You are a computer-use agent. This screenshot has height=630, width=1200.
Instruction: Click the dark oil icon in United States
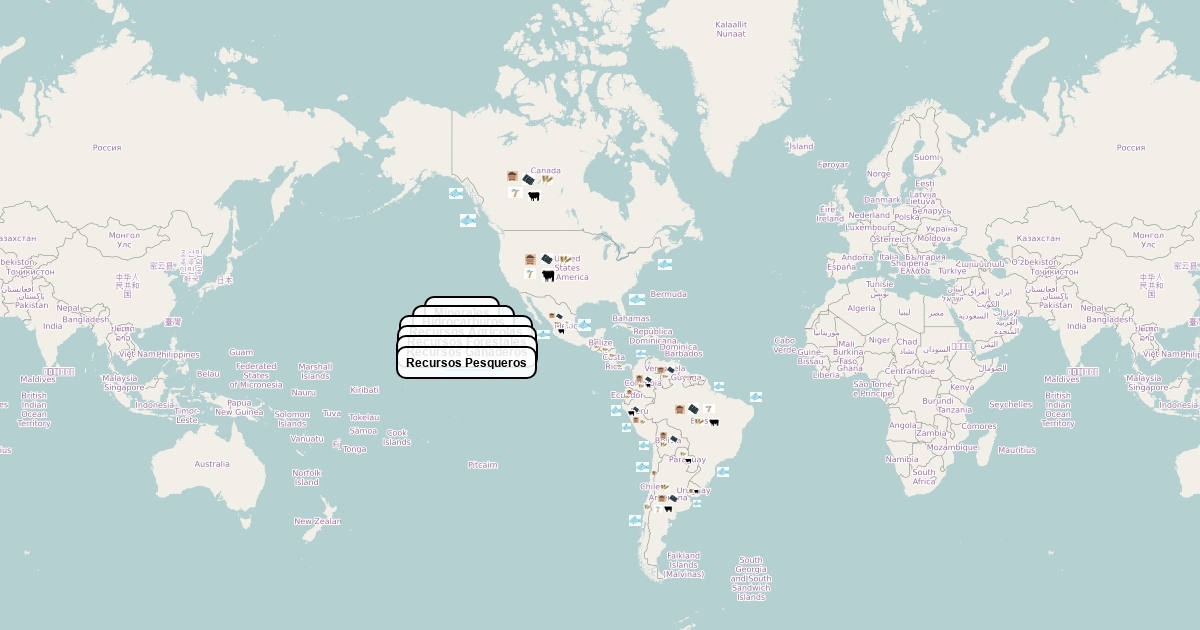coord(547,259)
